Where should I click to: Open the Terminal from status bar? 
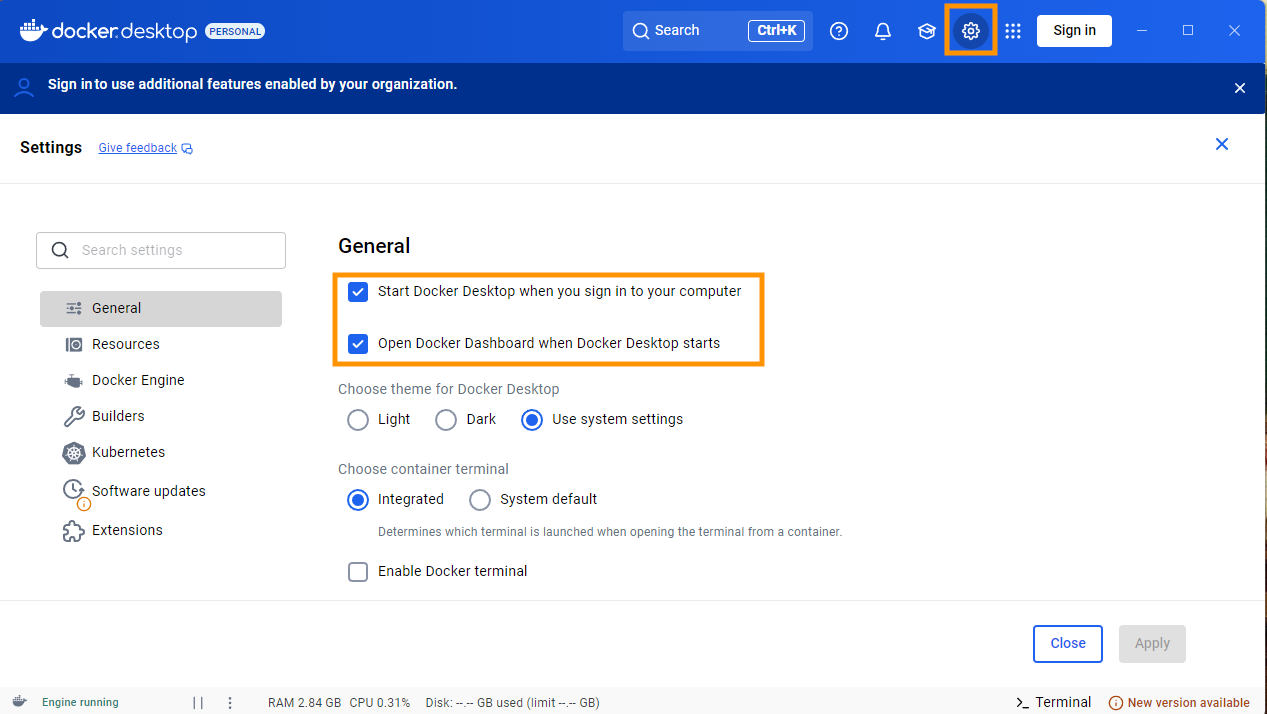pyautogui.click(x=1053, y=703)
